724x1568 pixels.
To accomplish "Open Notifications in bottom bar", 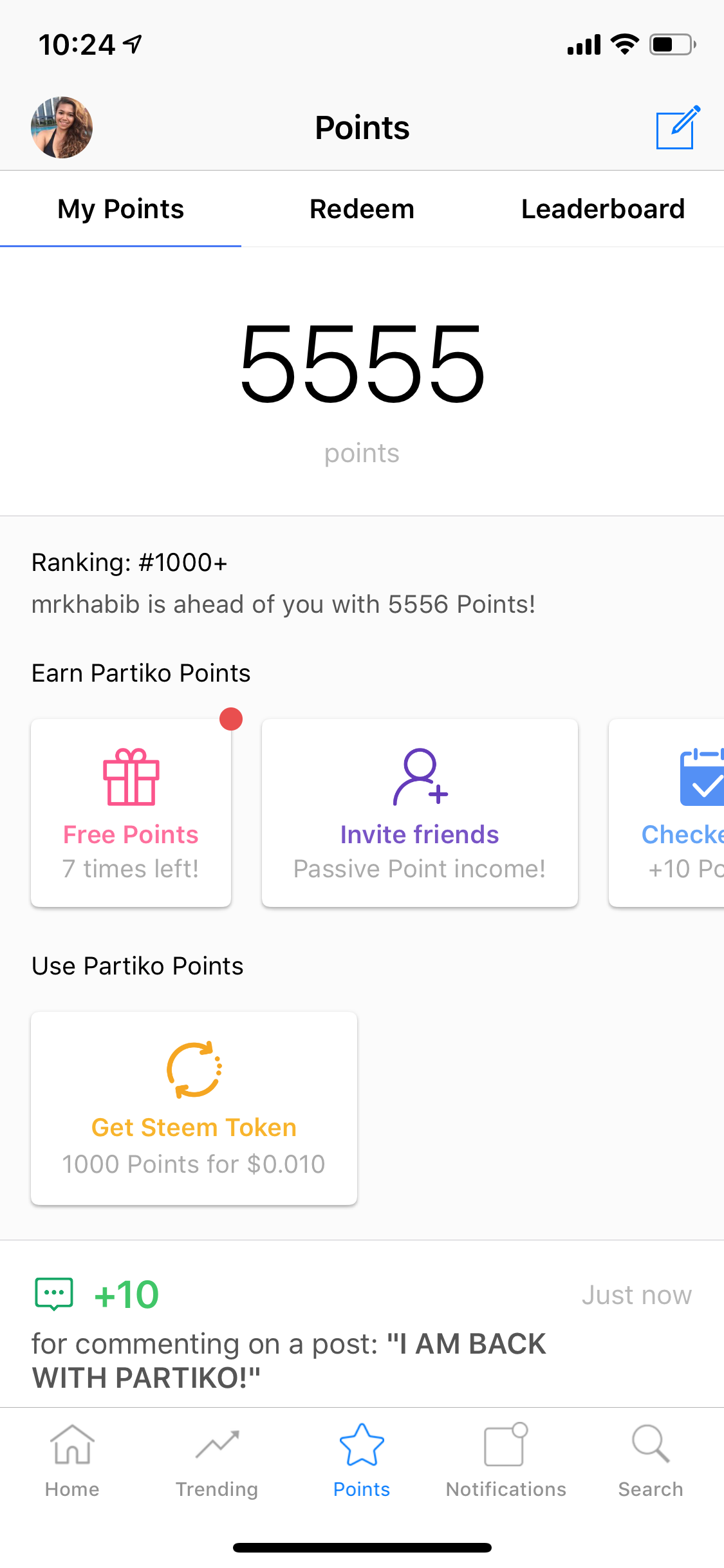I will (x=506, y=1461).
